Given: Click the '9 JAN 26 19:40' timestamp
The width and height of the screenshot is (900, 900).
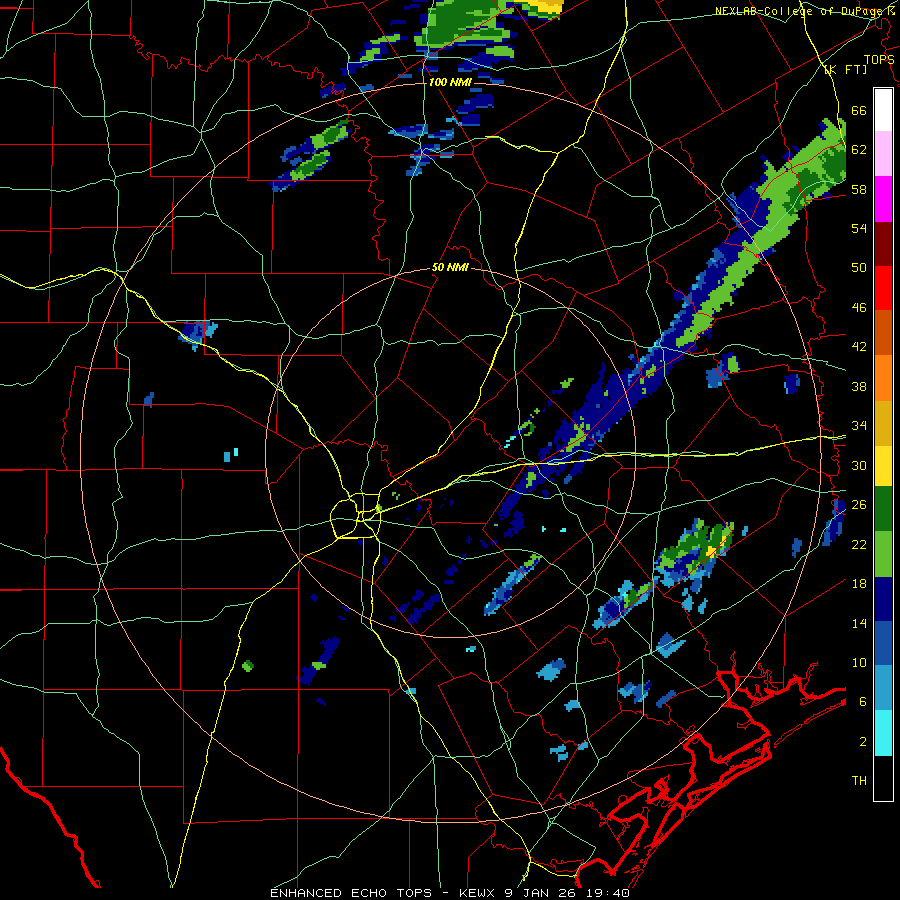Looking at the screenshot, I should click(x=567, y=893).
